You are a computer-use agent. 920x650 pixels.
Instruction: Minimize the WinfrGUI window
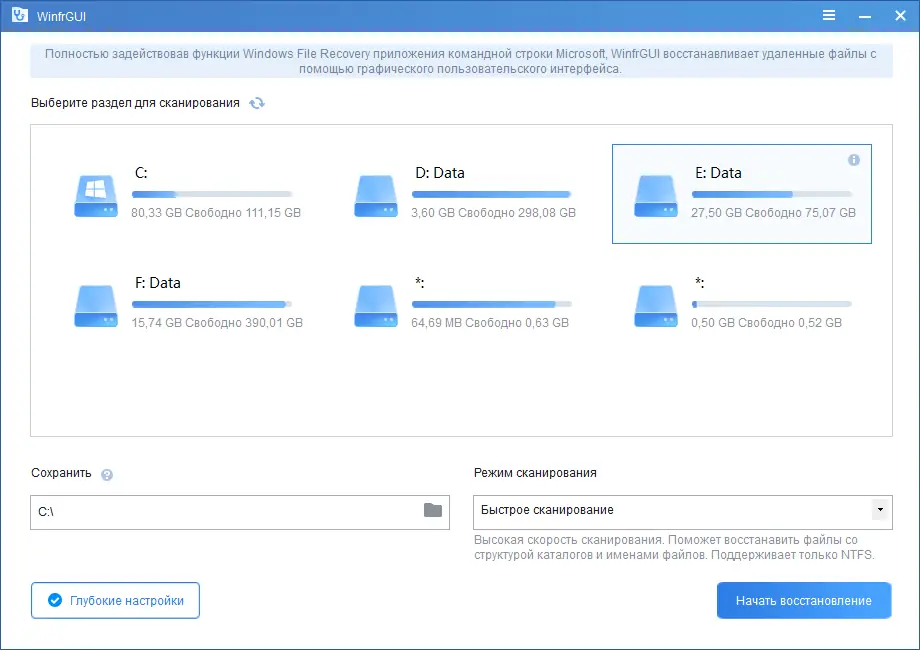pyautogui.click(x=865, y=16)
